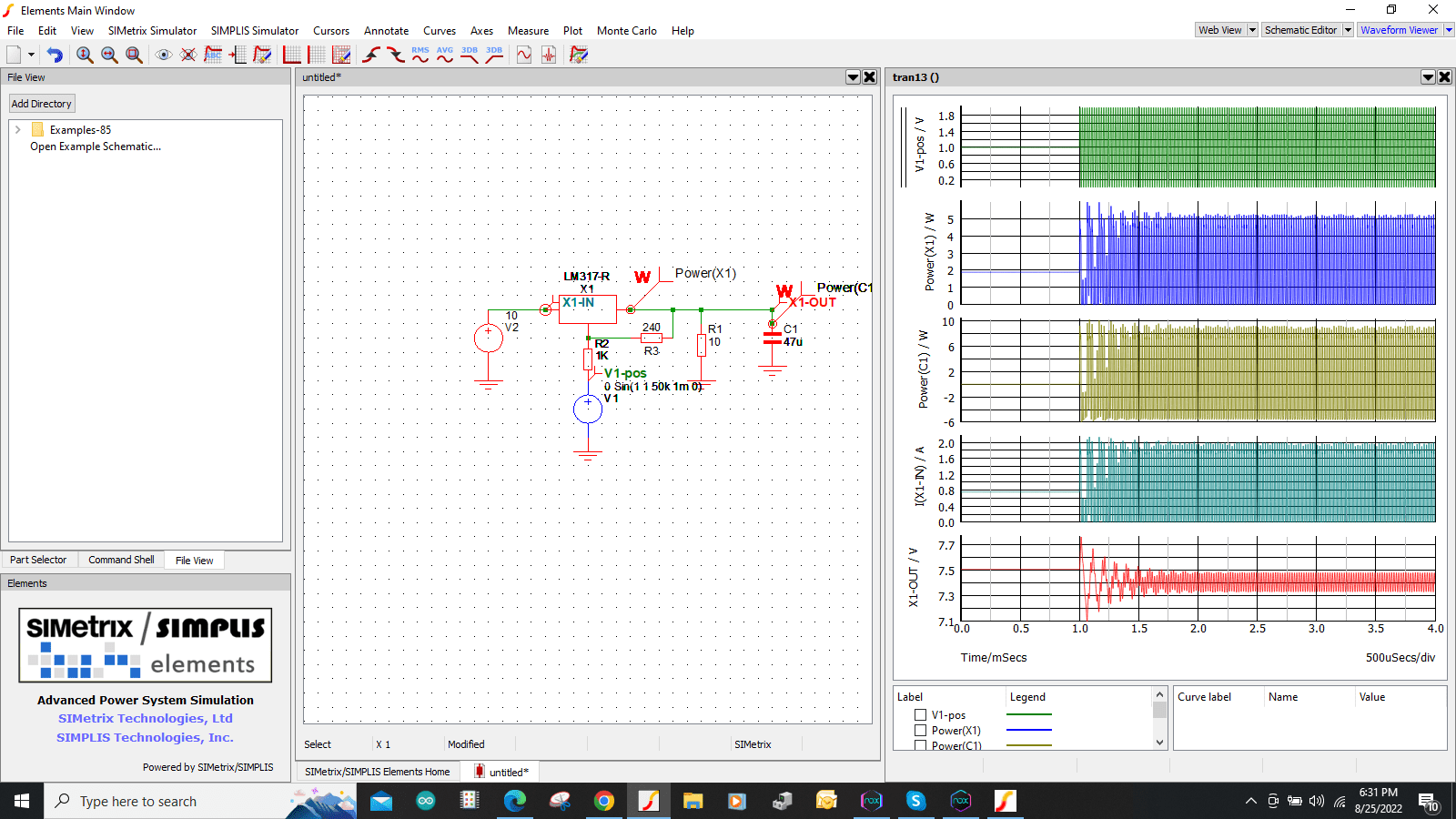Check the Power(X1) curve checkbox

920,730
